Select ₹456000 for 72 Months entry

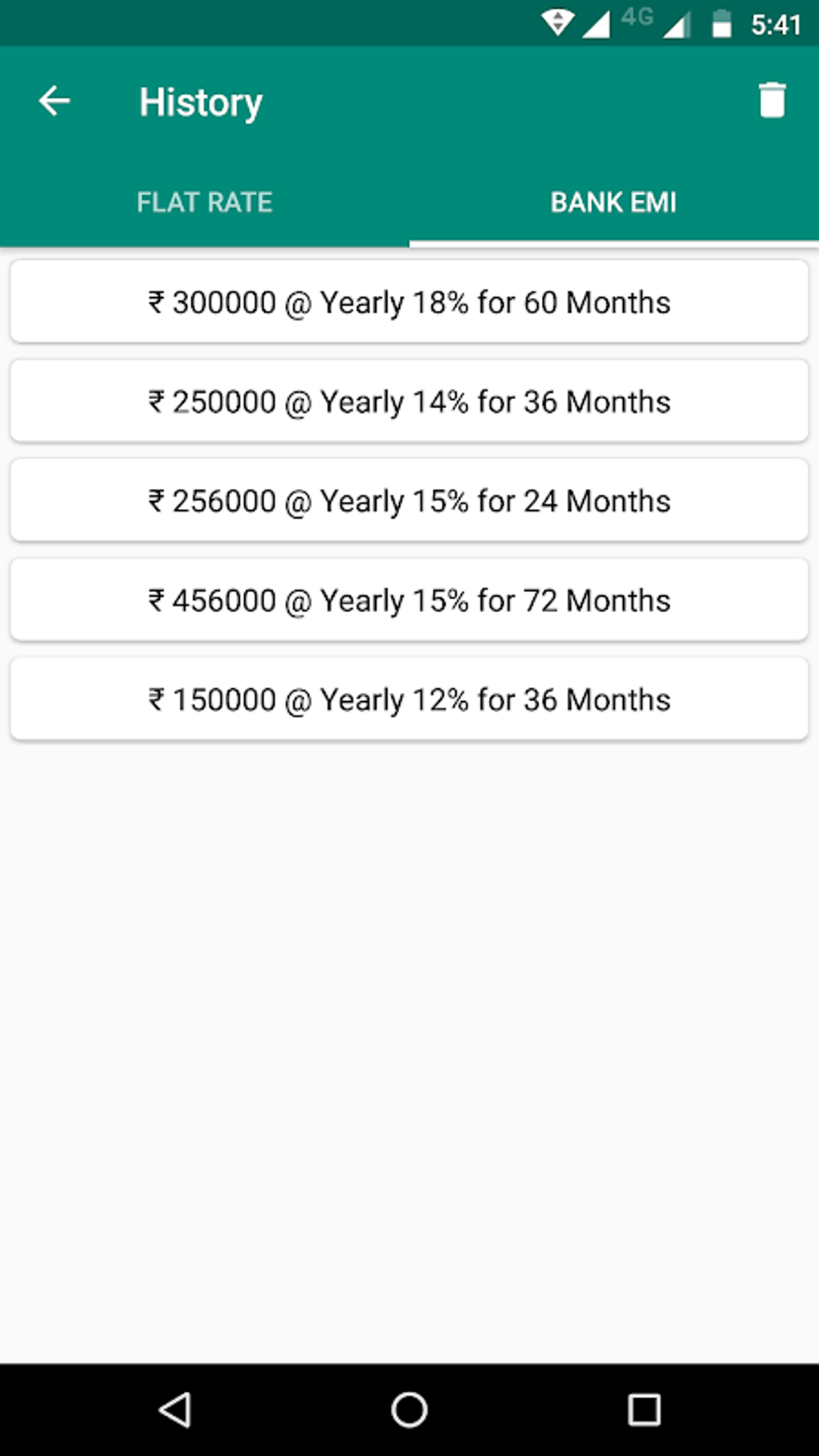pyautogui.click(x=409, y=600)
